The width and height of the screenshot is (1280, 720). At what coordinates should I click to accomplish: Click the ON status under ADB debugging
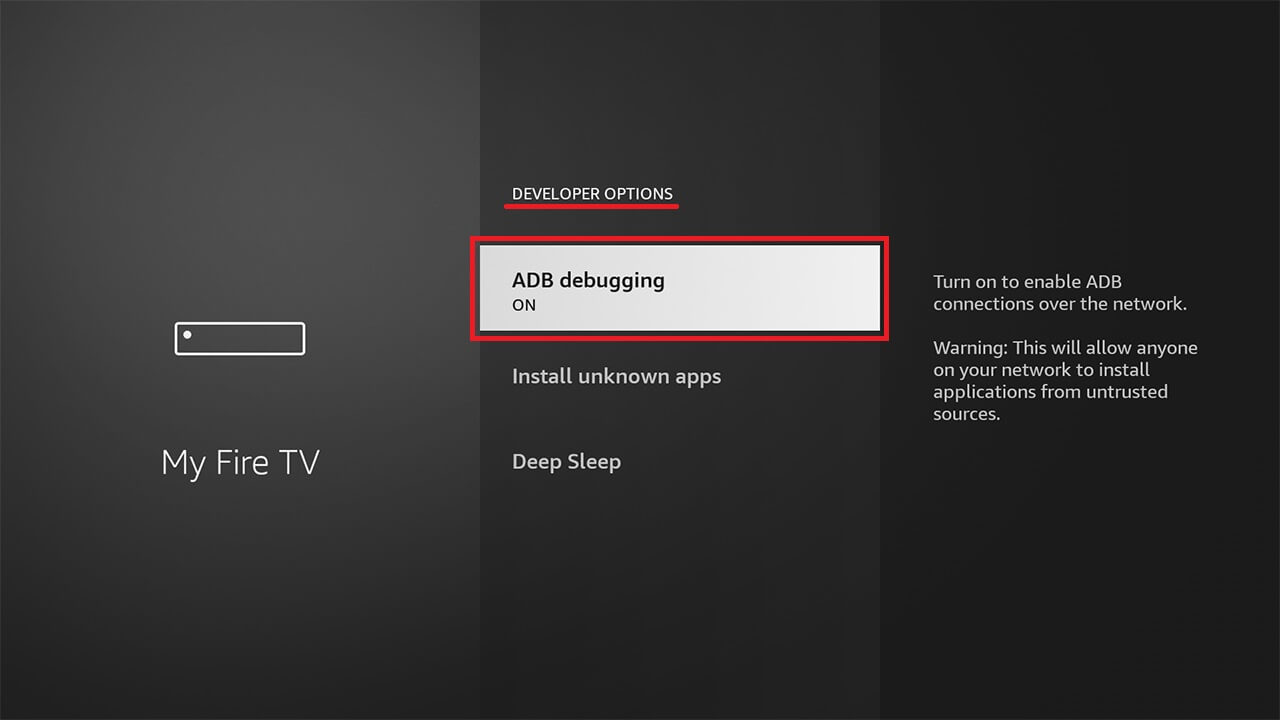tap(524, 306)
